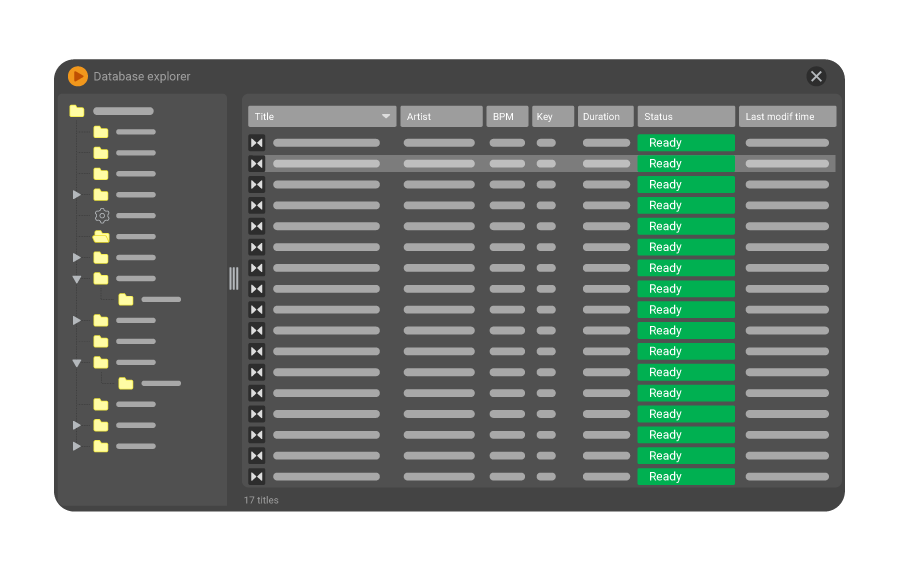Screen dimensions: 900x571
Task: Expand the topmost collapsed folder arrow in tree
Action: pos(76,195)
